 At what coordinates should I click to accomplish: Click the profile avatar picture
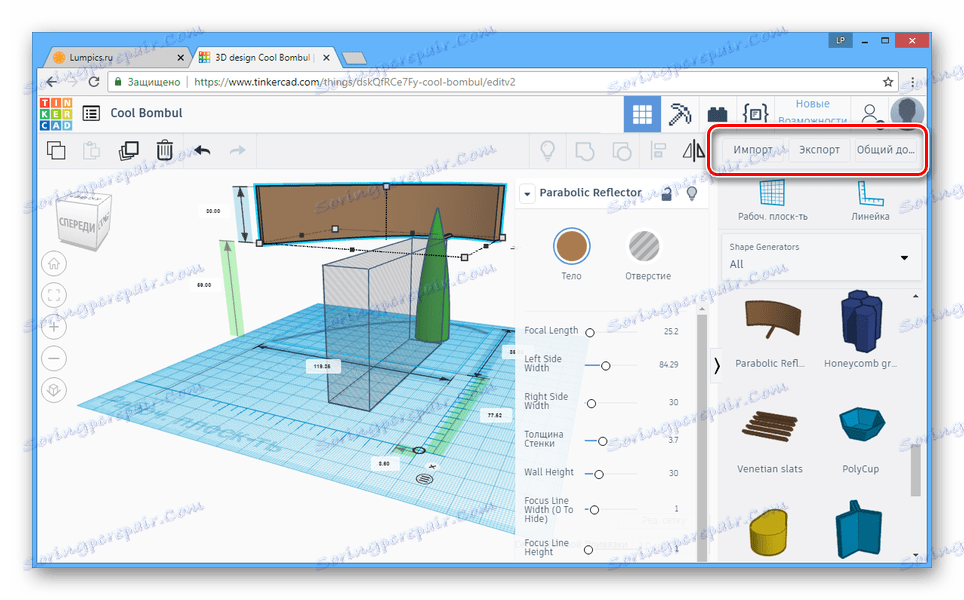click(907, 114)
